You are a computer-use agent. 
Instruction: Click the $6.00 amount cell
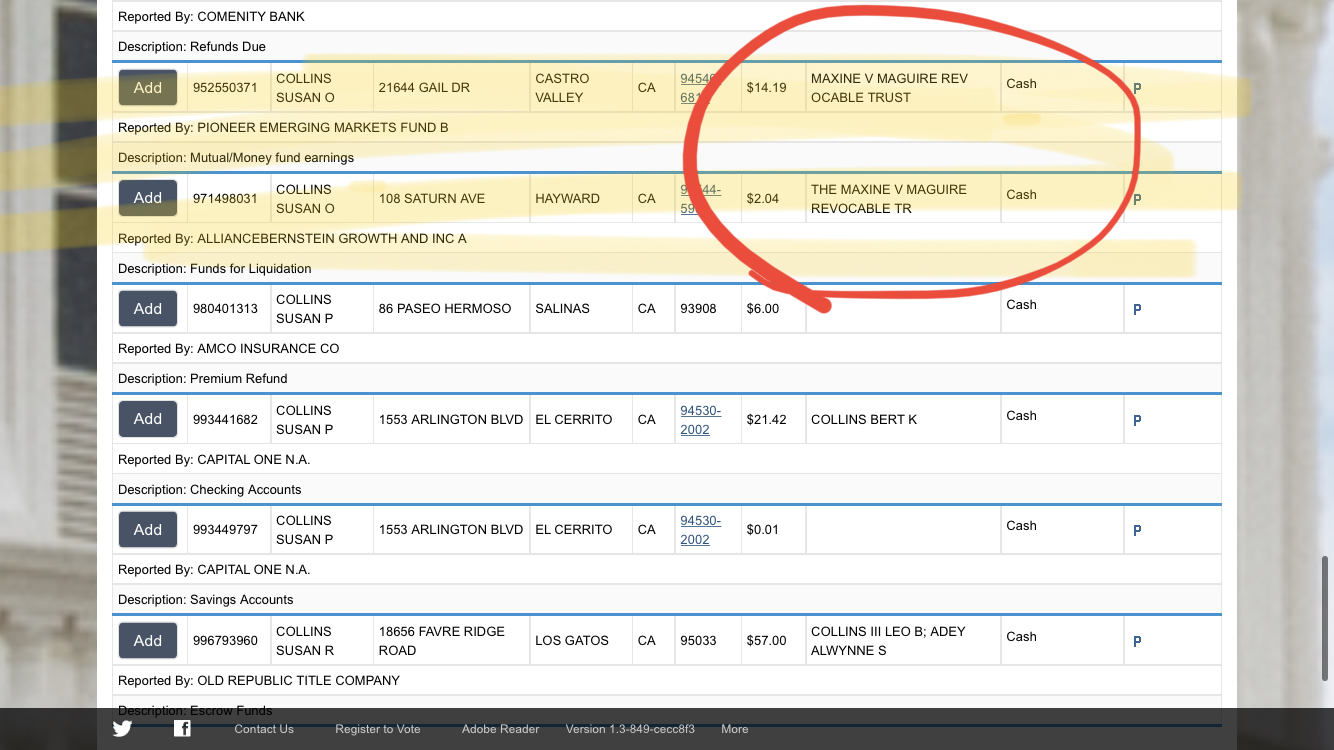click(x=774, y=309)
